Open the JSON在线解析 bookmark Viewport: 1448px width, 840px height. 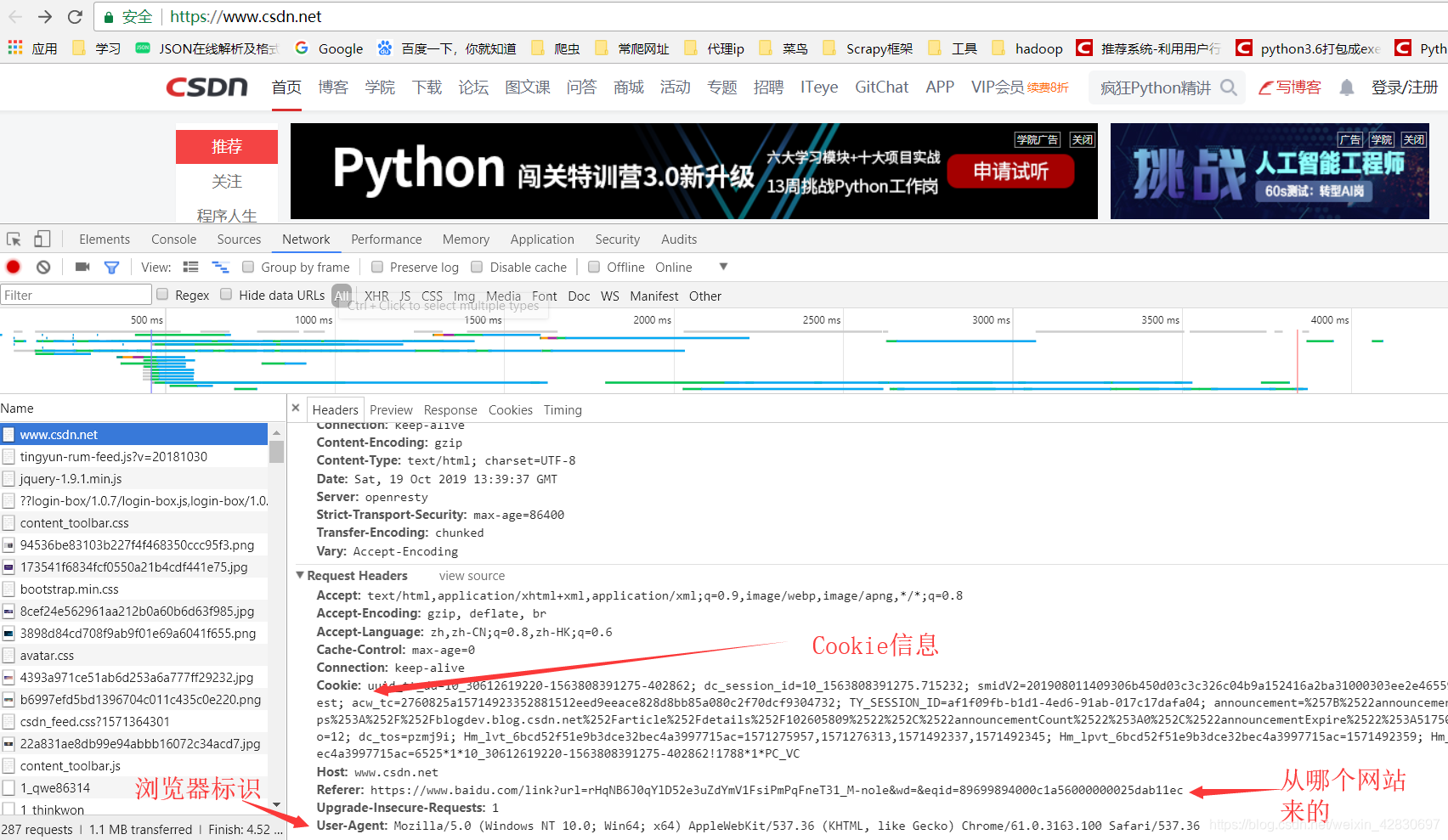point(207,48)
